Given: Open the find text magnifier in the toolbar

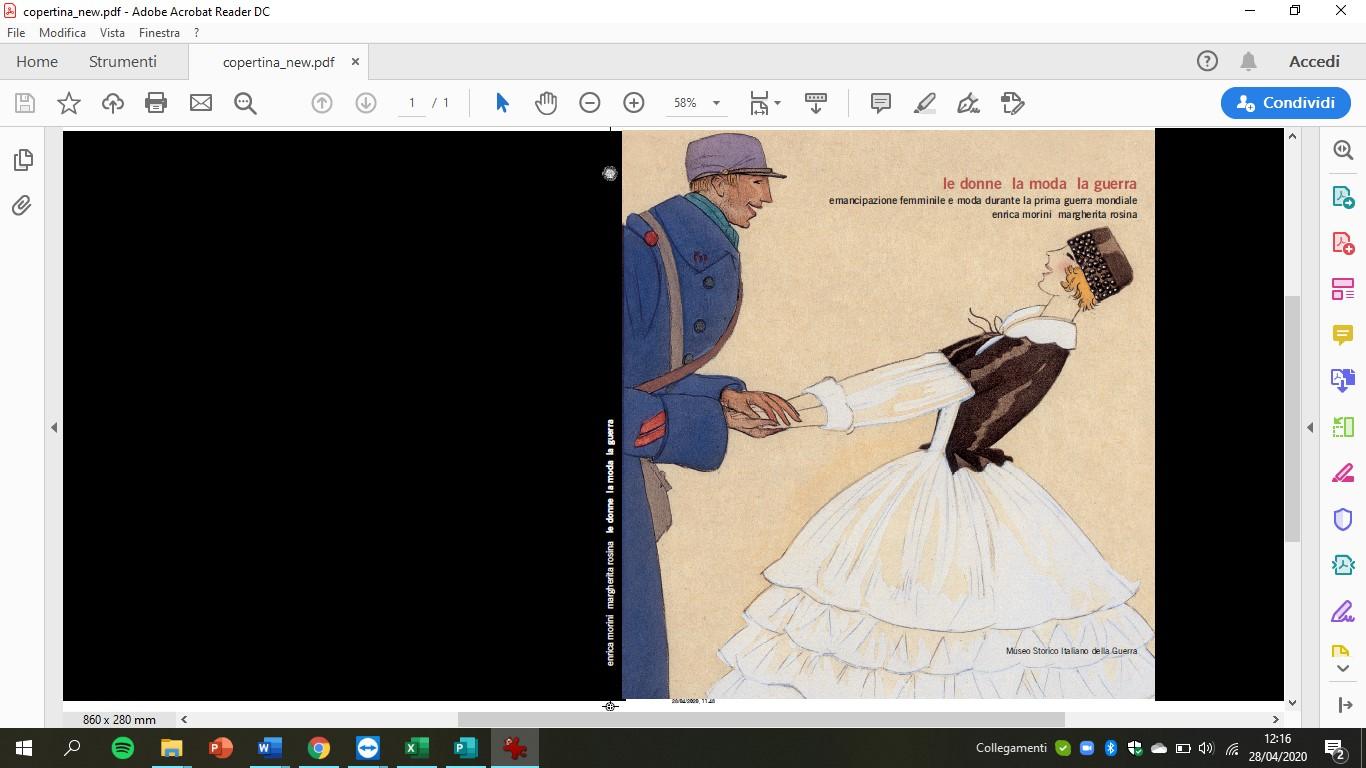Looking at the screenshot, I should [245, 103].
